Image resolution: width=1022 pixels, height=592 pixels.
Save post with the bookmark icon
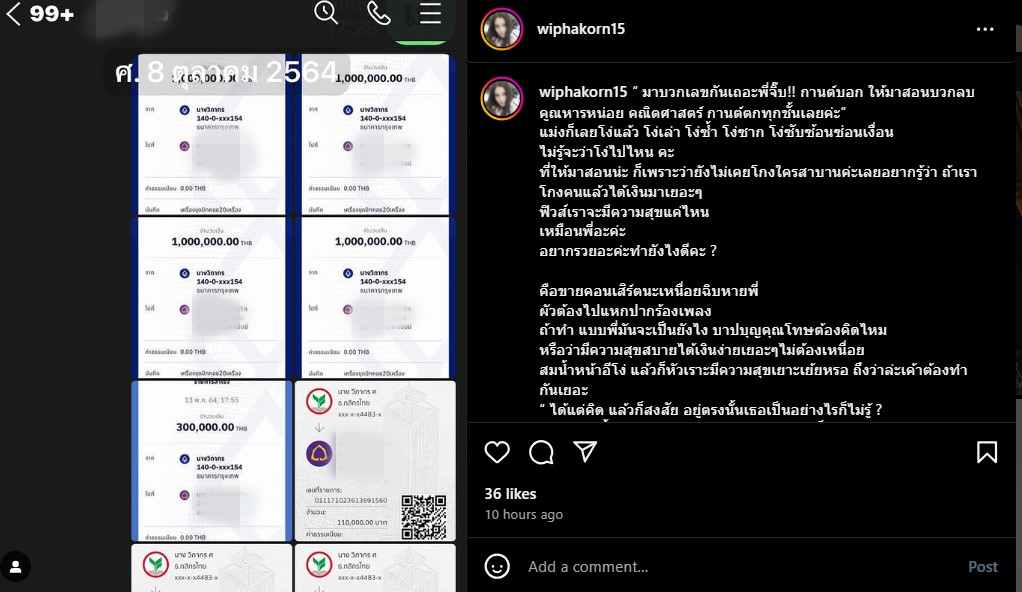987,452
